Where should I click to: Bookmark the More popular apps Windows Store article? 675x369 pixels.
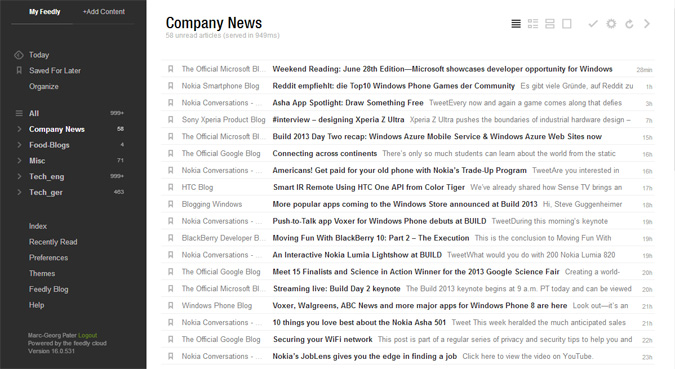170,204
